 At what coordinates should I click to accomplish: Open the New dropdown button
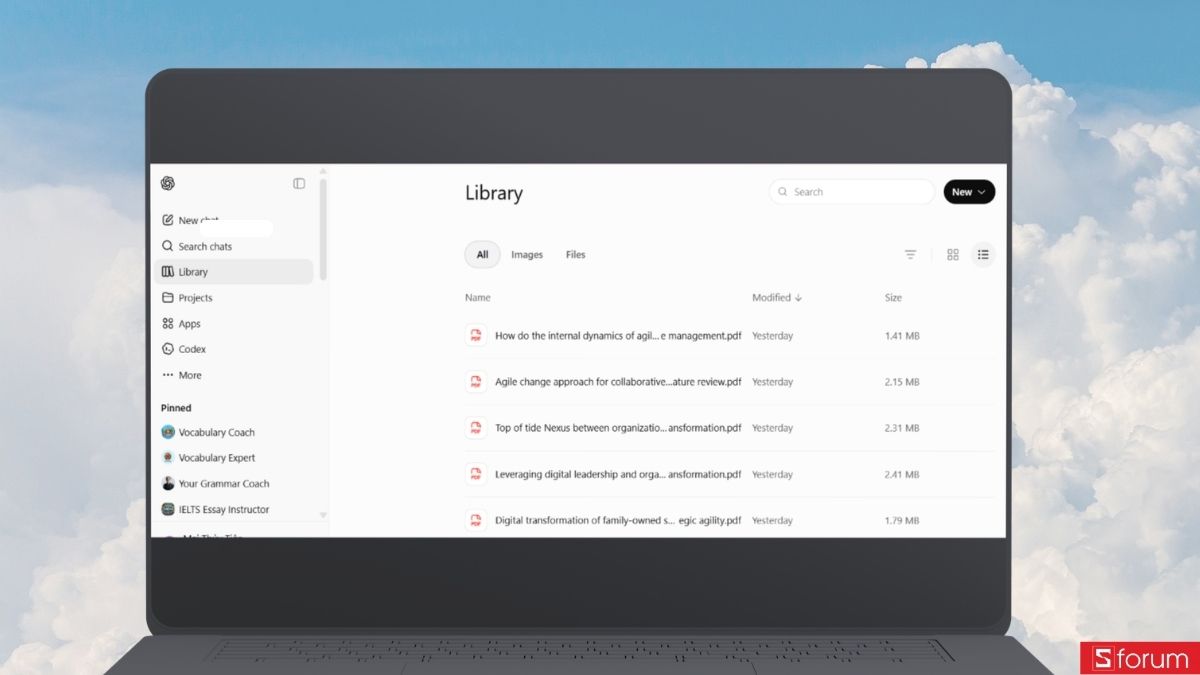click(969, 192)
